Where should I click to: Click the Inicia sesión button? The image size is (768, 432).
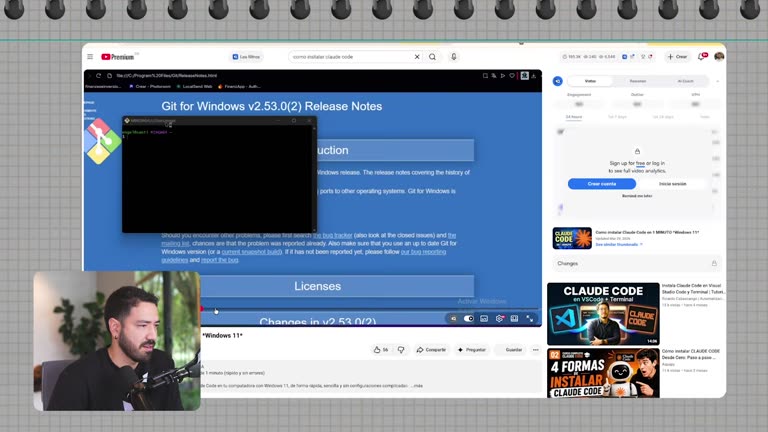pyautogui.click(x=672, y=184)
